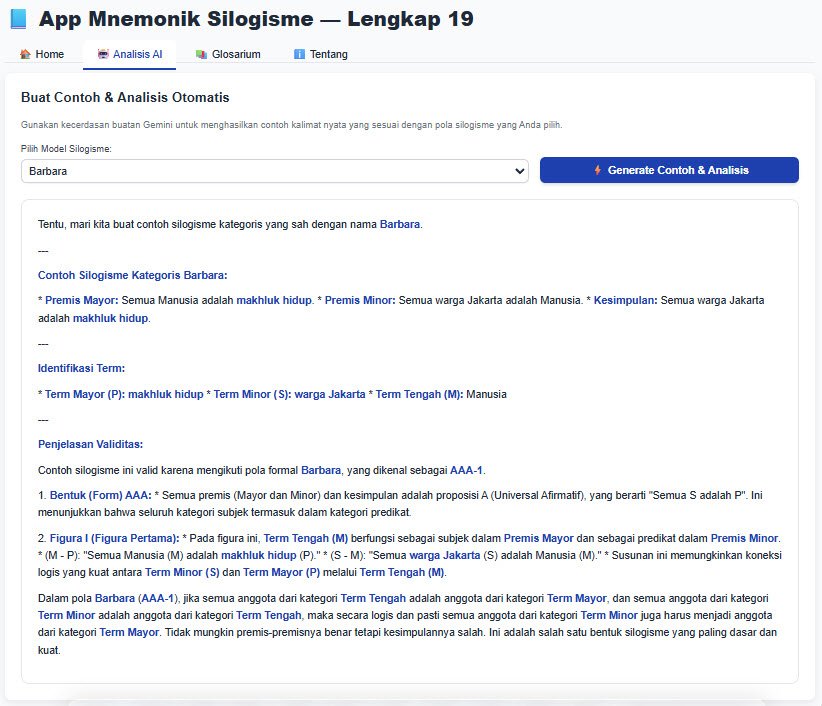Click the blue book icon beside the app title
Viewport: 822px width, 706px height.
[18, 19]
